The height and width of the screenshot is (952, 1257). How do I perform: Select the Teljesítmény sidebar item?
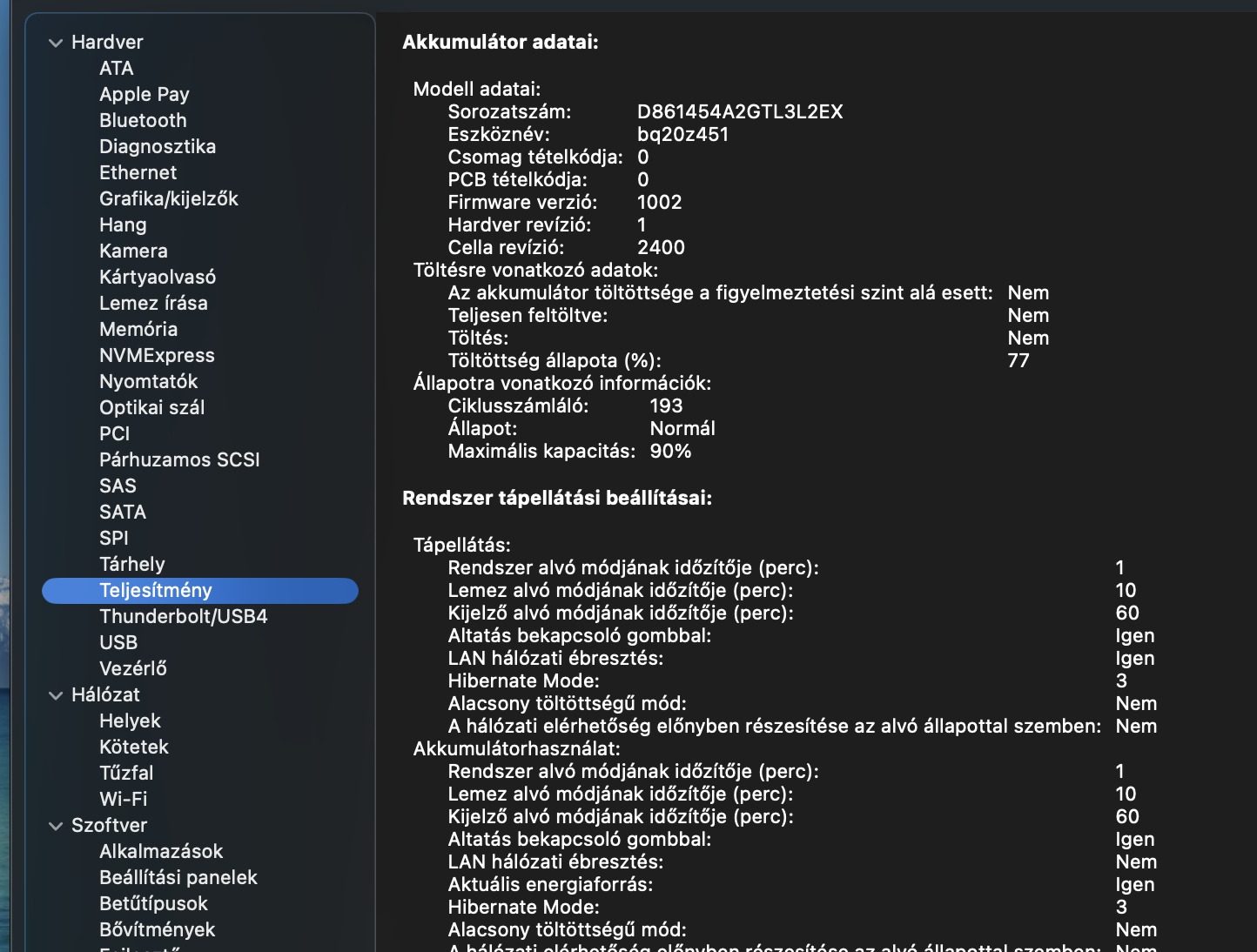point(156,590)
